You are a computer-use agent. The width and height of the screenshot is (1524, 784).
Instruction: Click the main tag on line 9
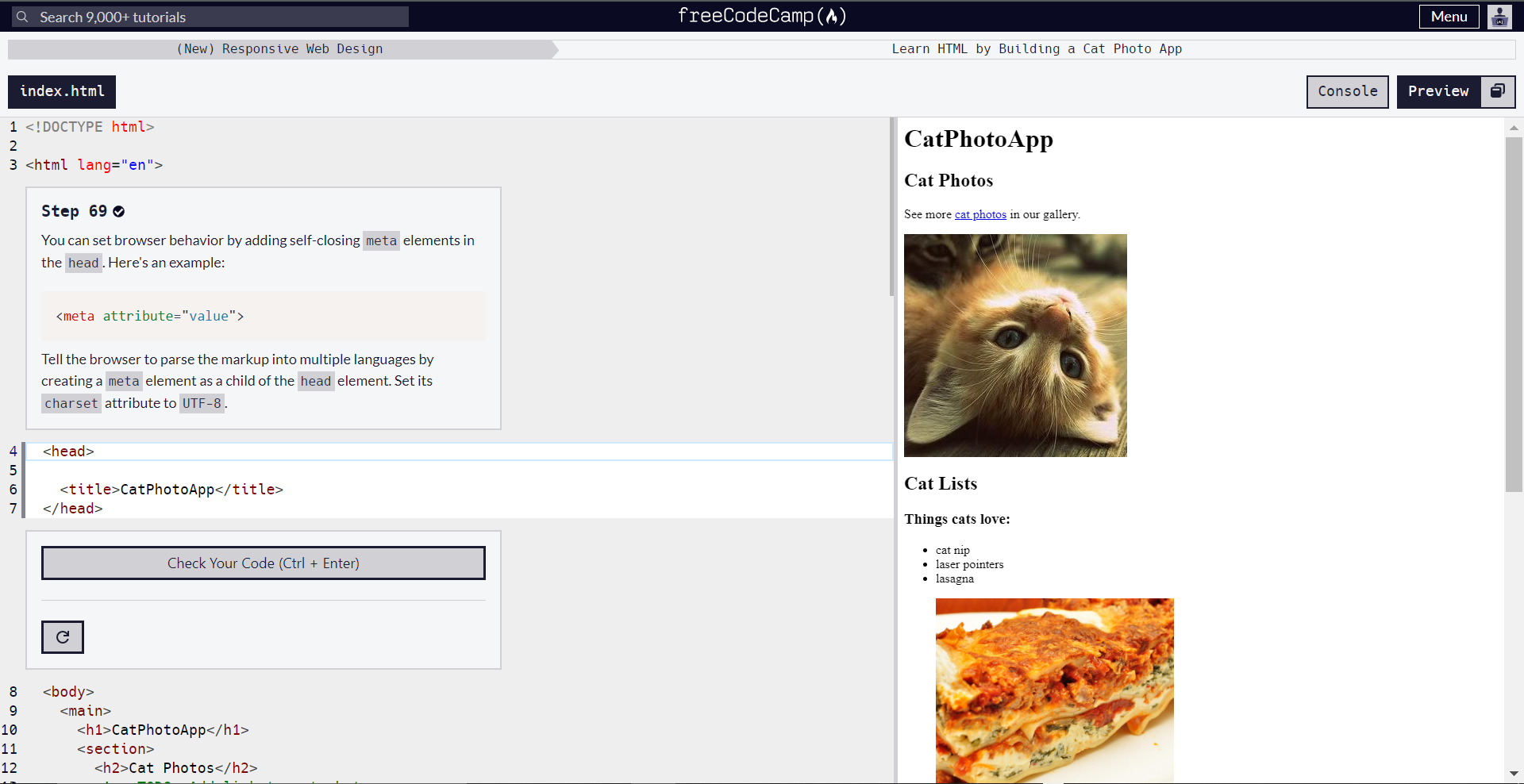(x=86, y=711)
